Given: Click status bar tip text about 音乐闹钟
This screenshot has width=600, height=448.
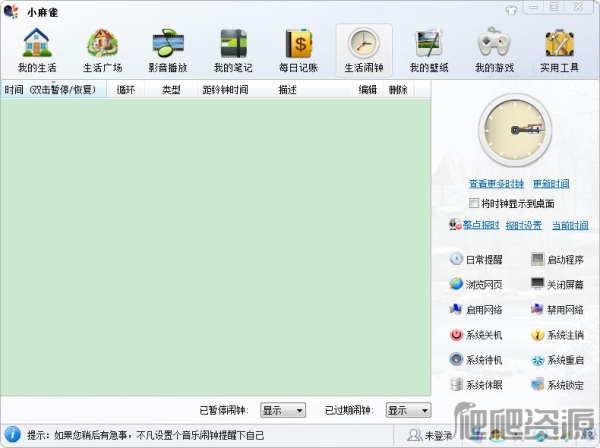Looking at the screenshot, I should 145,435.
